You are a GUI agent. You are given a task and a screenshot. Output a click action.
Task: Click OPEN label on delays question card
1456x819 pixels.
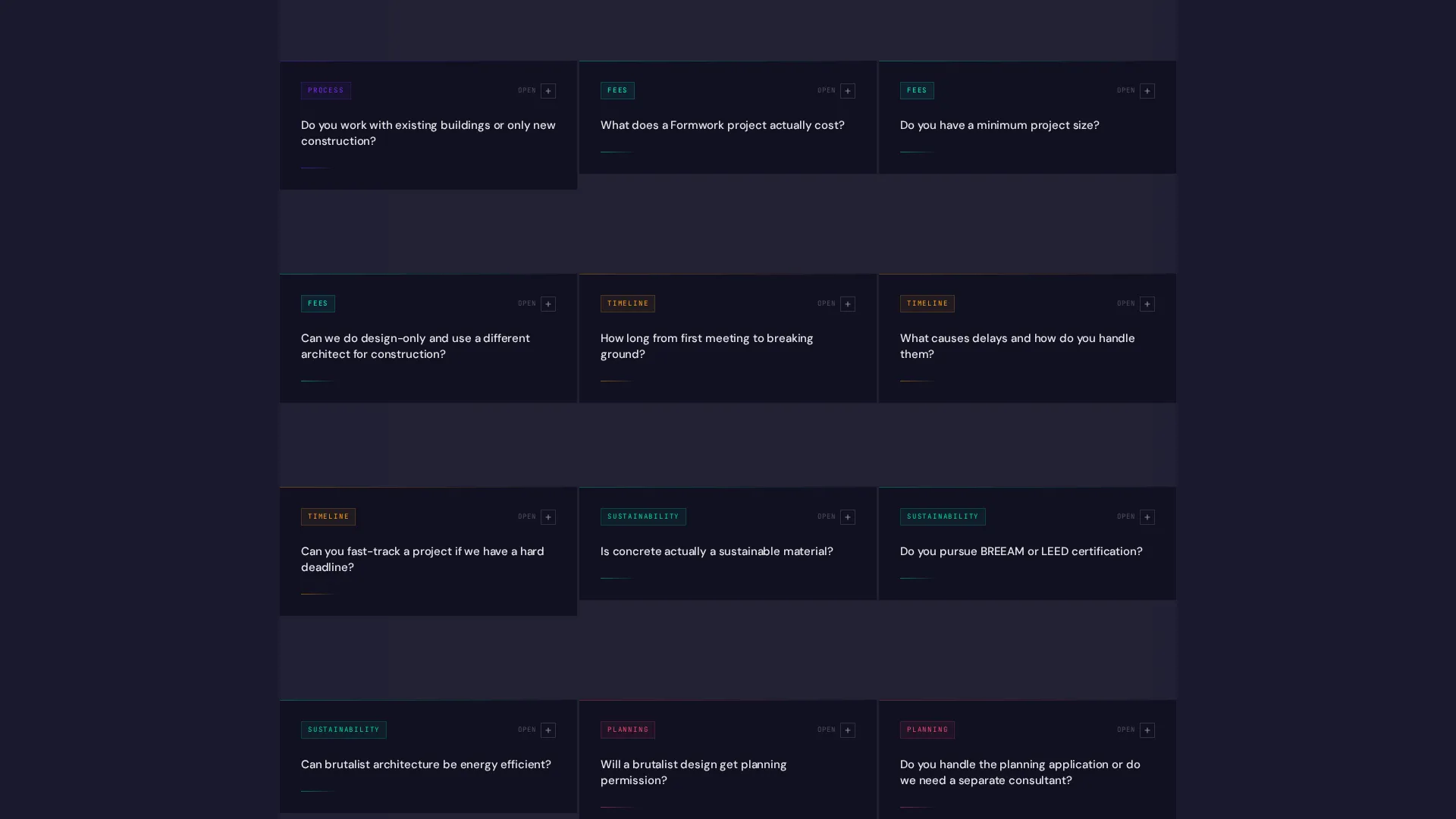coord(1125,303)
